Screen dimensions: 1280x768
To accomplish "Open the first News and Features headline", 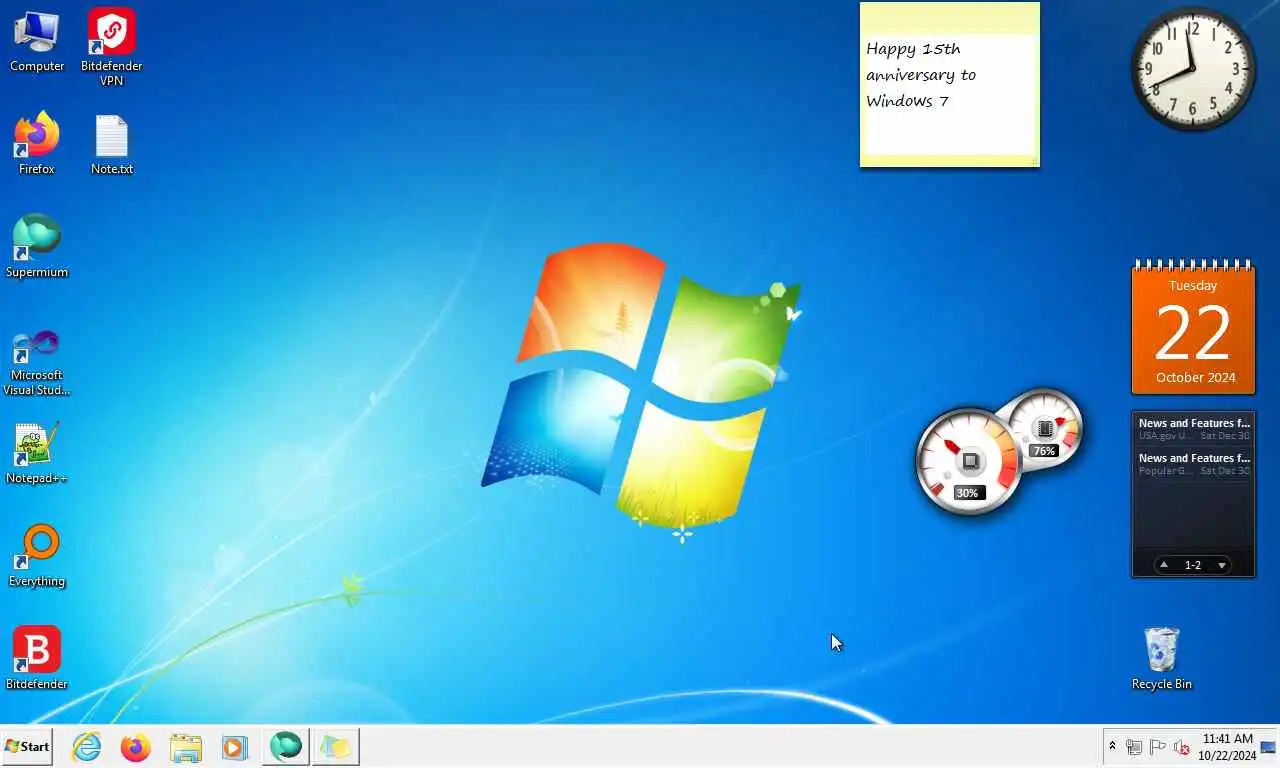I will coord(1194,429).
